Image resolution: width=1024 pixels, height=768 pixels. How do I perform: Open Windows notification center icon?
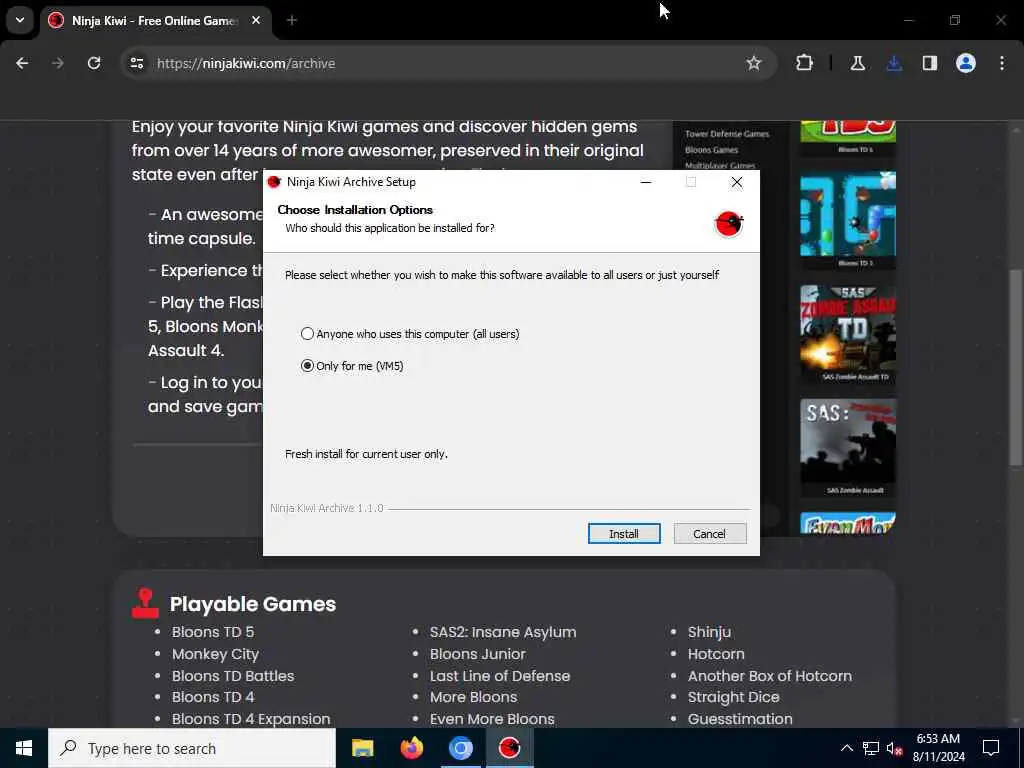[991, 748]
